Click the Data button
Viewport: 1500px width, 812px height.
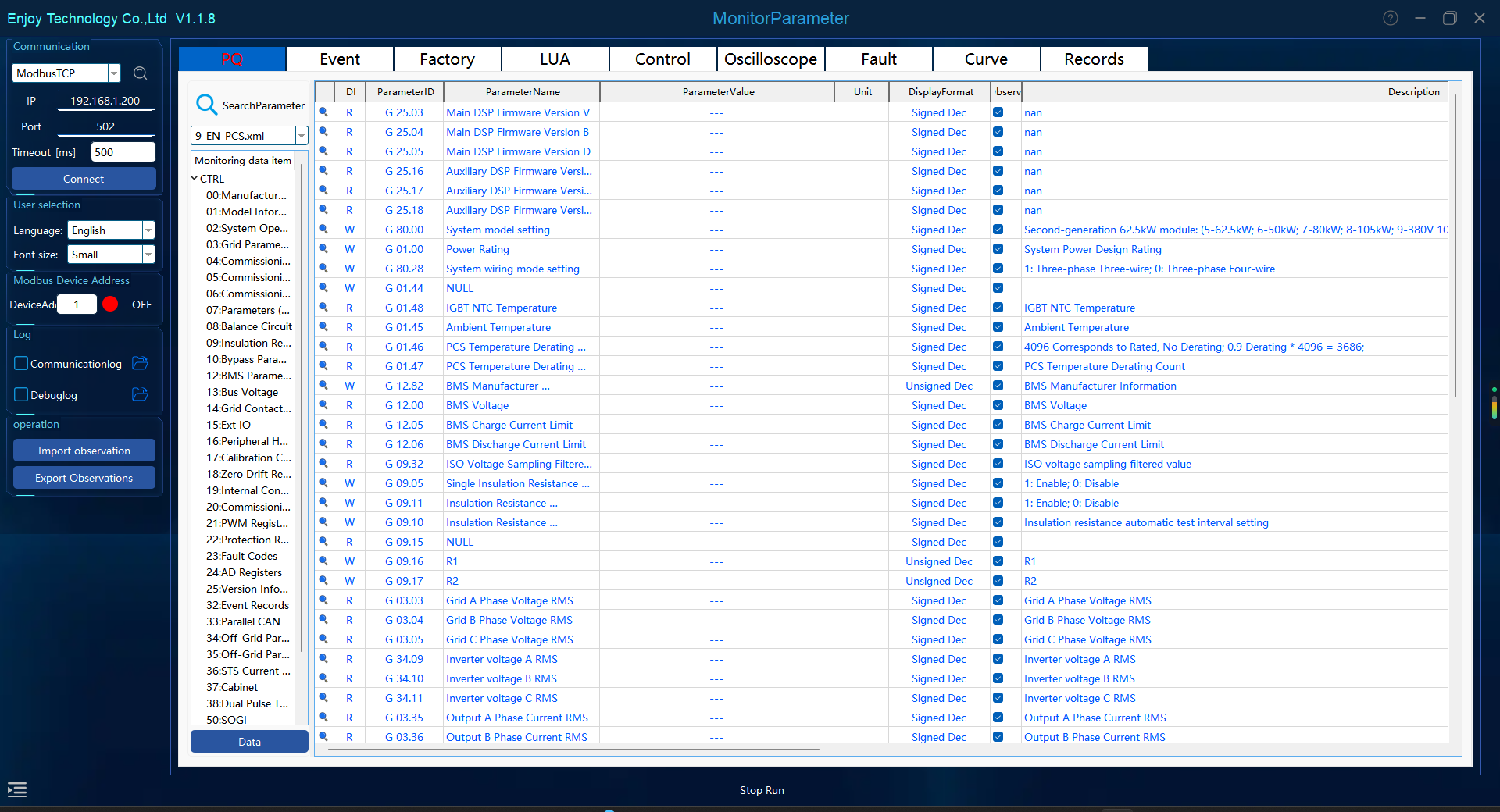(249, 742)
